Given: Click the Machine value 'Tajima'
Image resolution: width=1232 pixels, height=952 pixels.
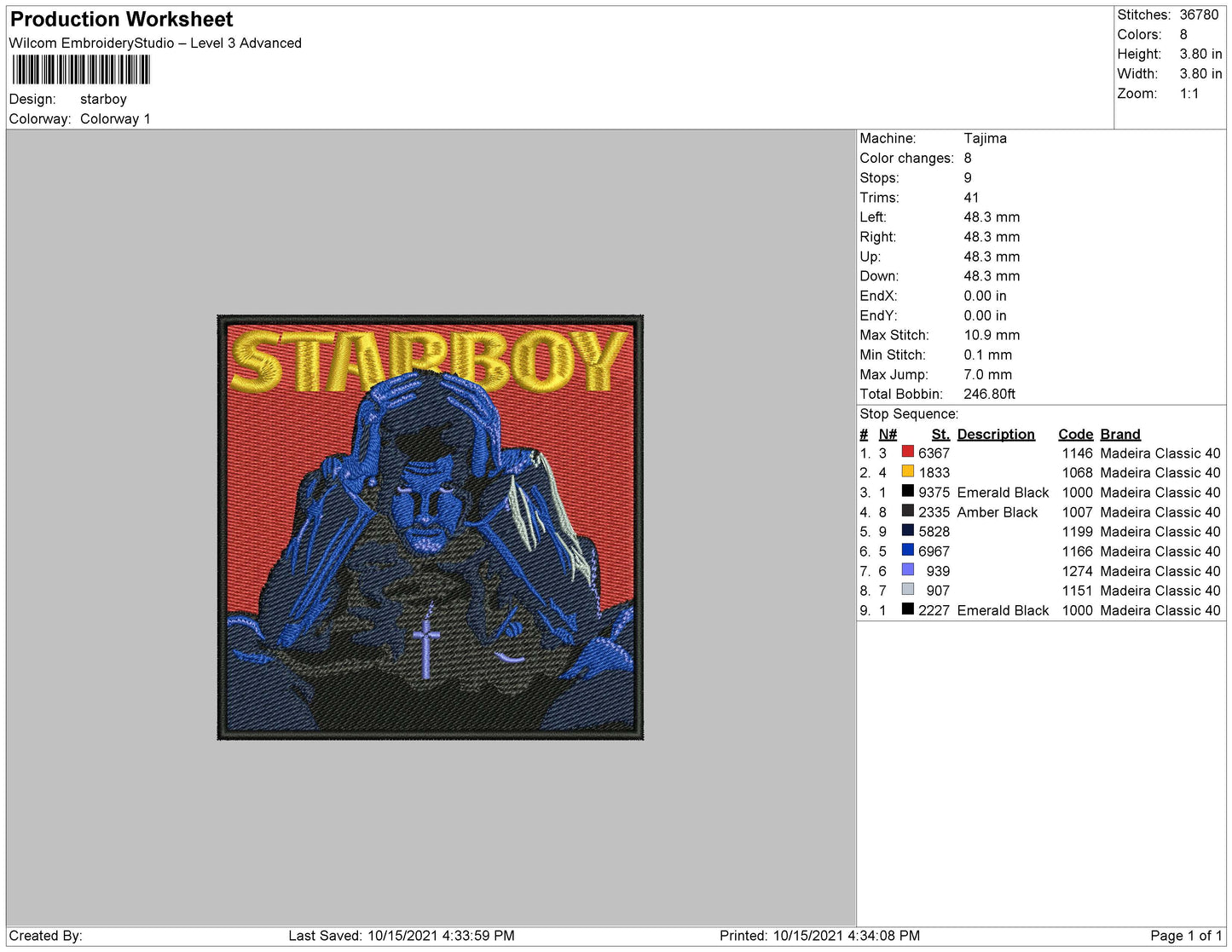Looking at the screenshot, I should [x=985, y=138].
